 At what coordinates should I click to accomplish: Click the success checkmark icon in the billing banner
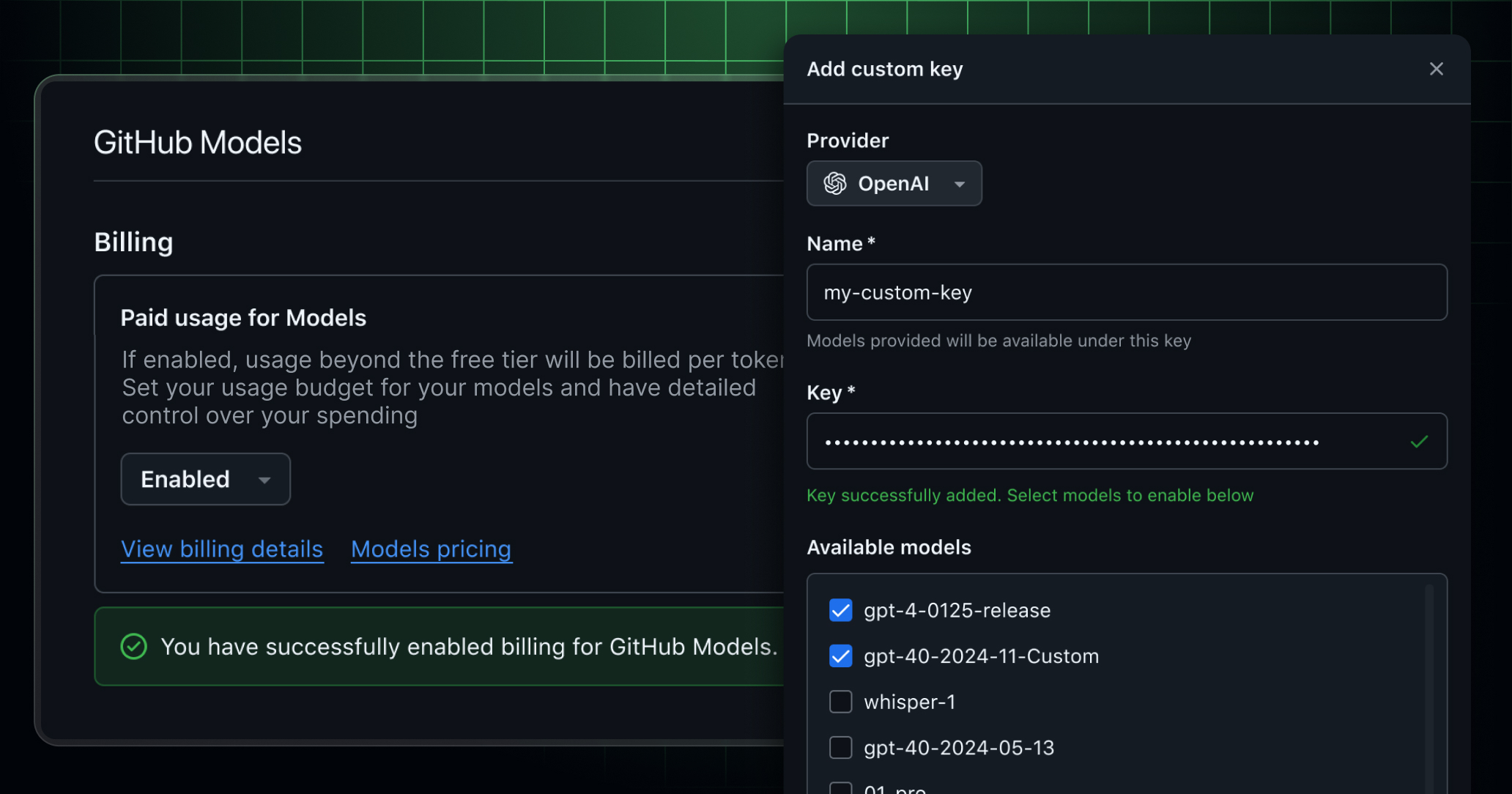133,646
